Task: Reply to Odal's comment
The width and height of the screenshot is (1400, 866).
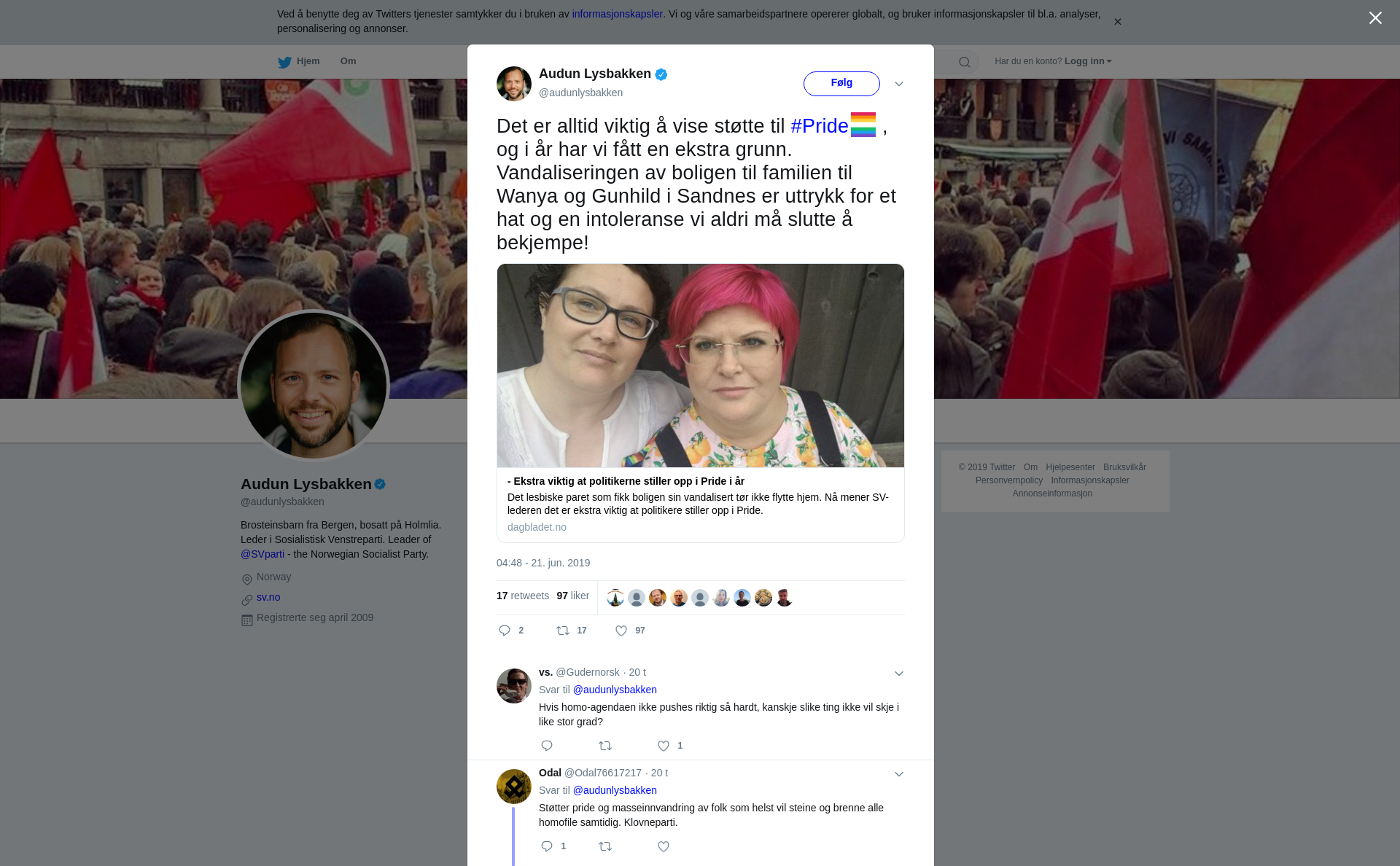Action: (x=547, y=846)
